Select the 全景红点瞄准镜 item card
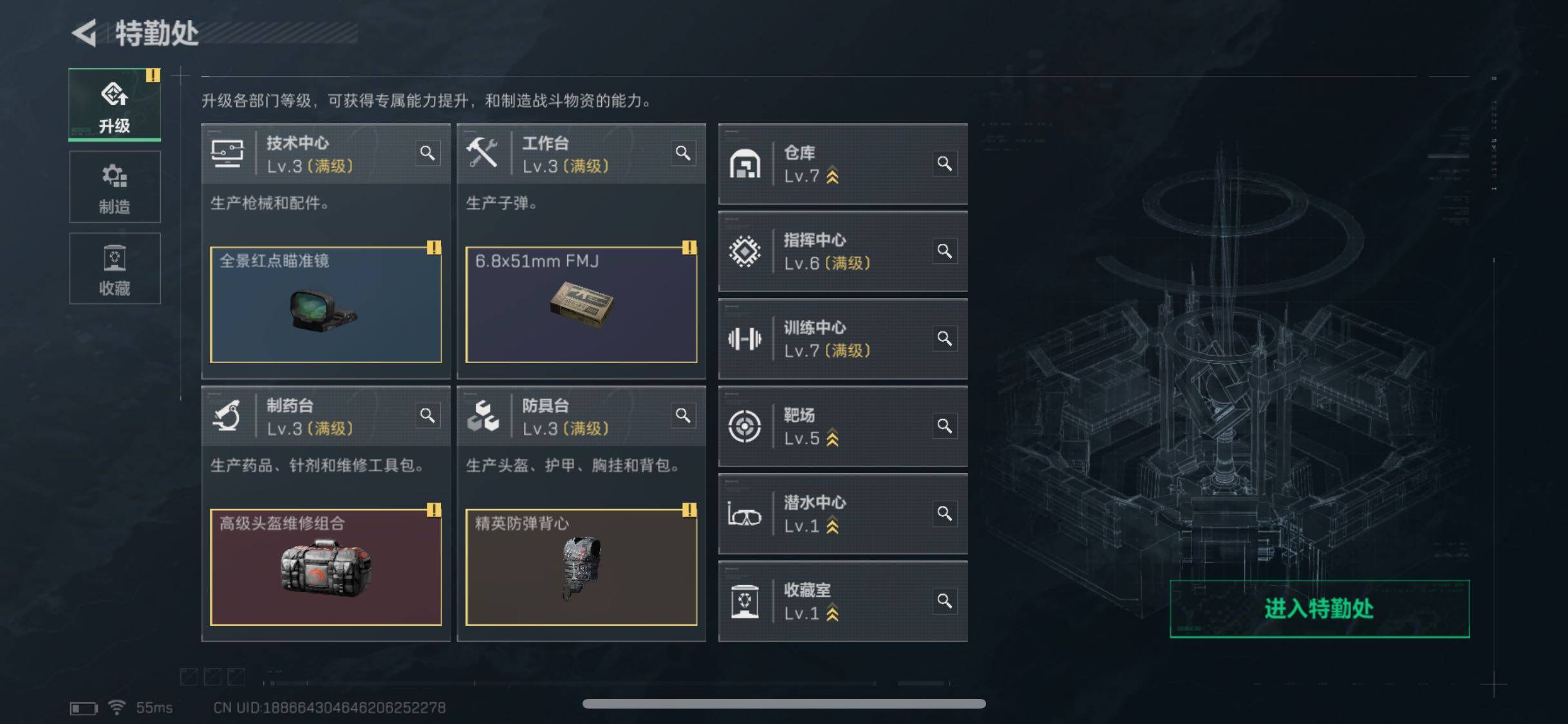1568x724 pixels. pos(326,305)
